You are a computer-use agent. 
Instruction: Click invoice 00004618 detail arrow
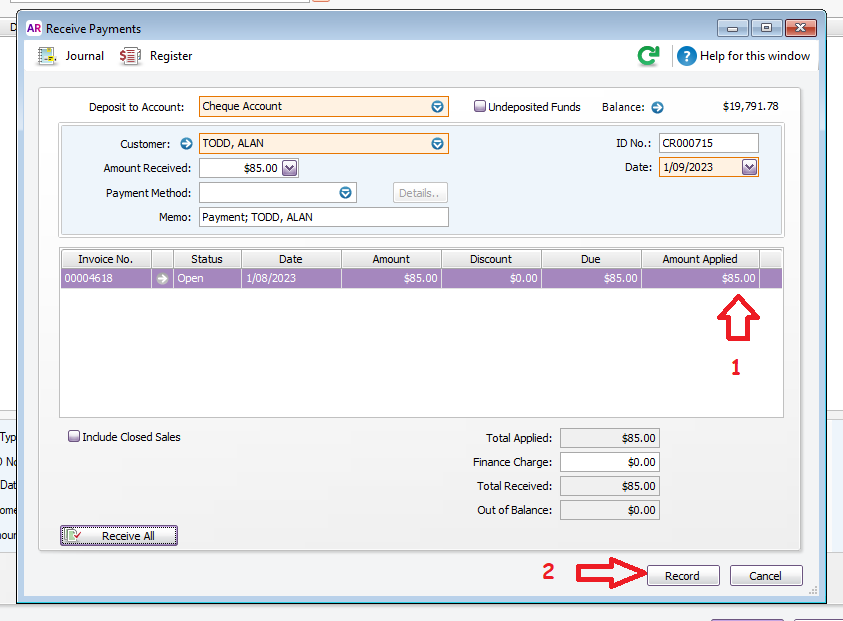(x=162, y=279)
